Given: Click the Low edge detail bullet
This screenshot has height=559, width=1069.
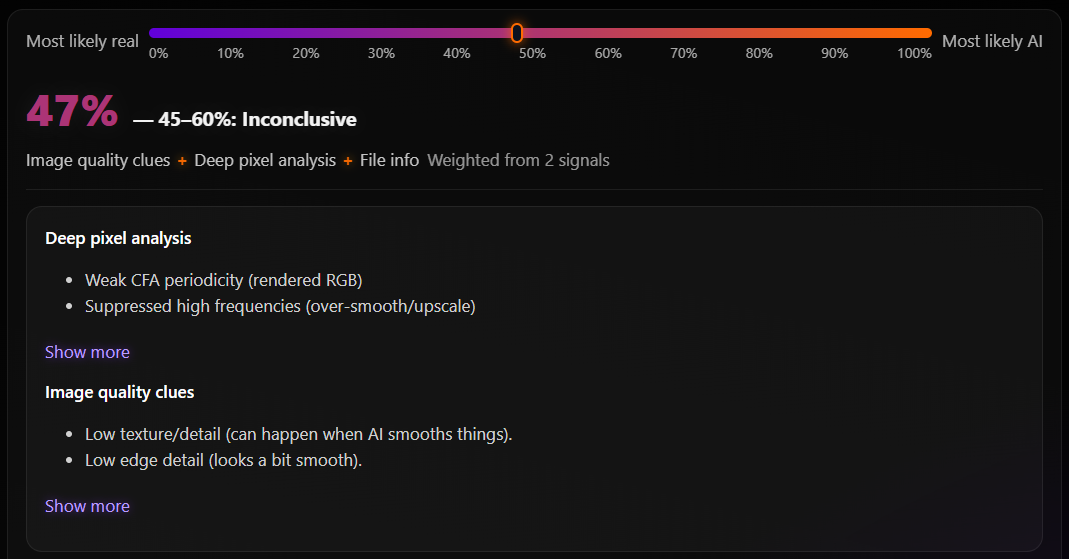Looking at the screenshot, I should coord(223,460).
